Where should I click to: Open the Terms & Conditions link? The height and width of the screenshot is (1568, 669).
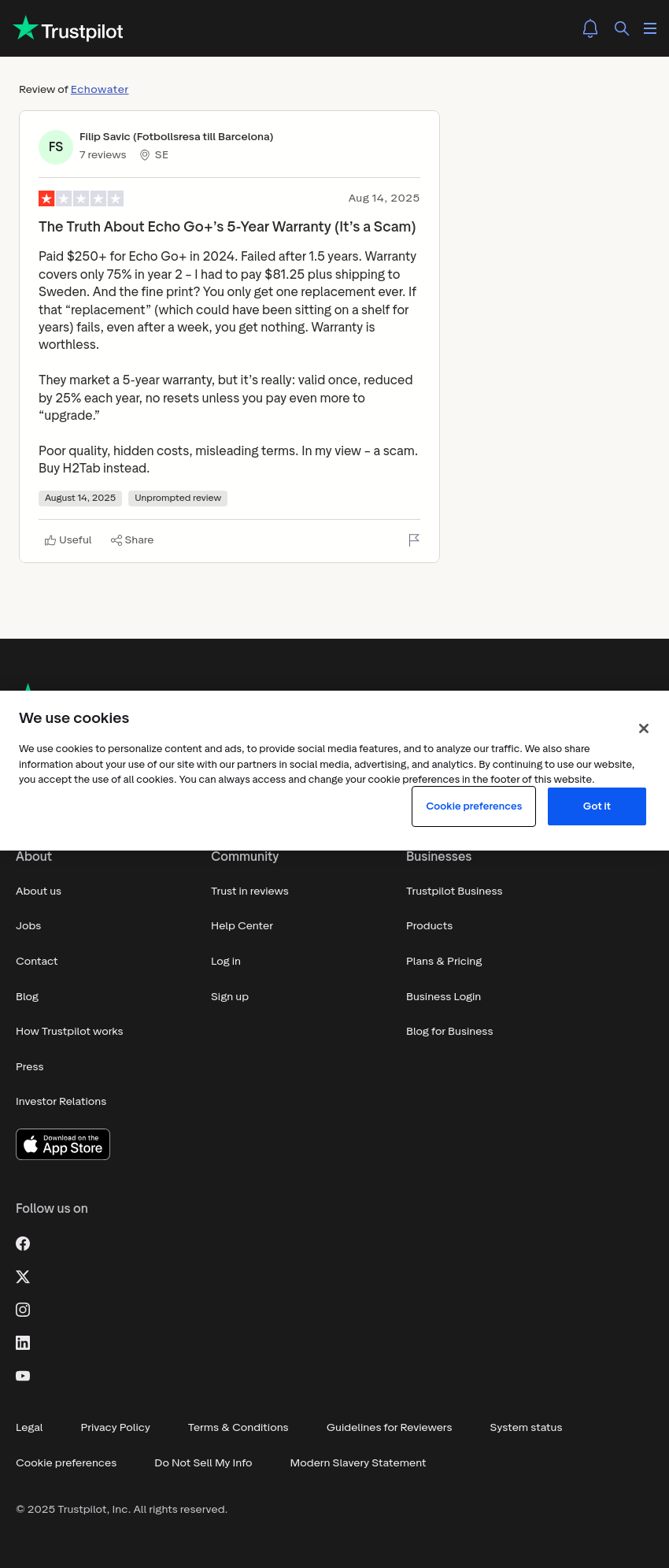(x=238, y=1428)
